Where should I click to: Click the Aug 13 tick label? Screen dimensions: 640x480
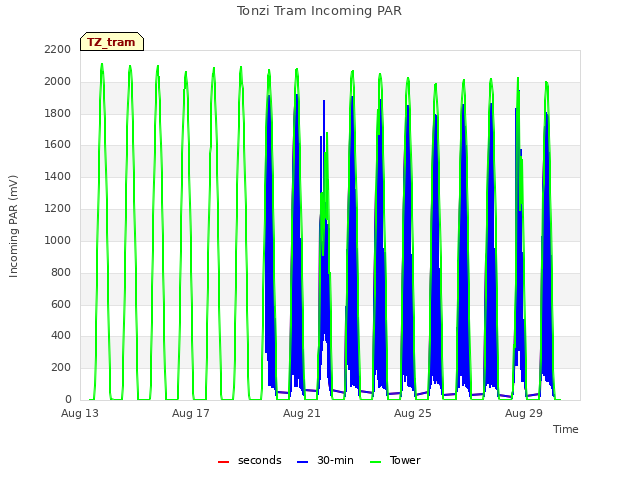click(x=80, y=413)
